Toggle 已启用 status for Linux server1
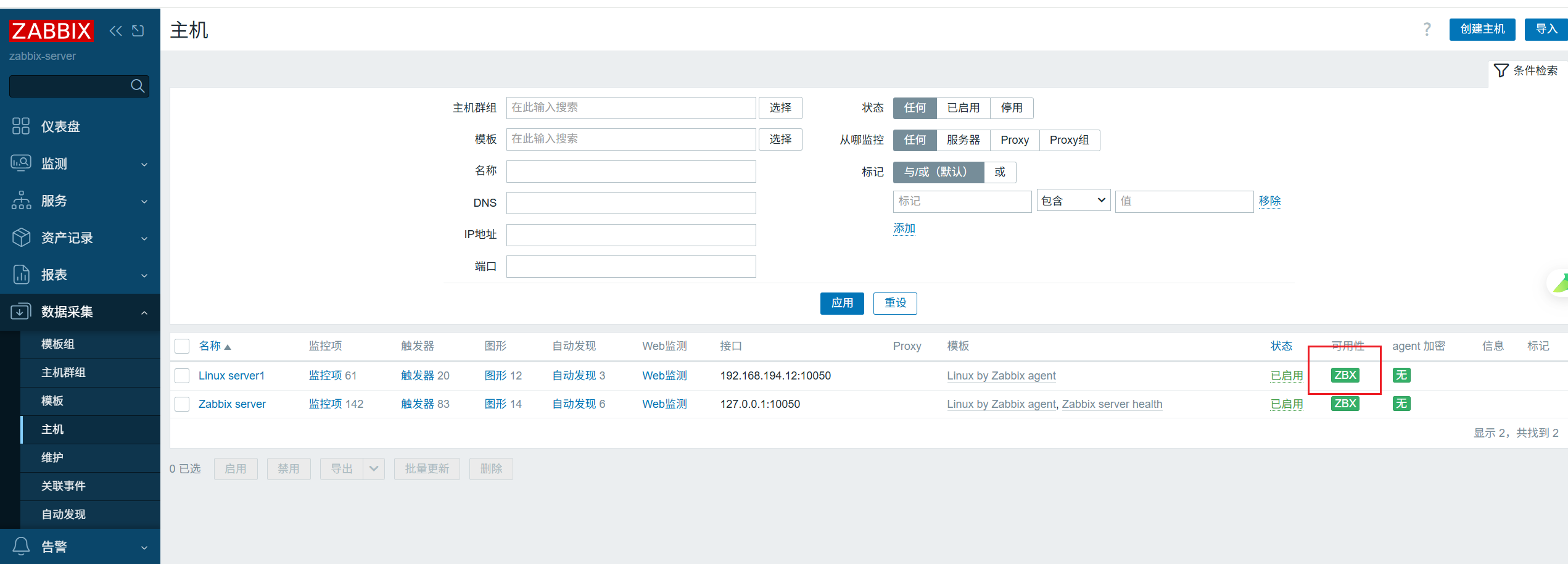Screen dimensions: 1568x564 (x=1287, y=376)
